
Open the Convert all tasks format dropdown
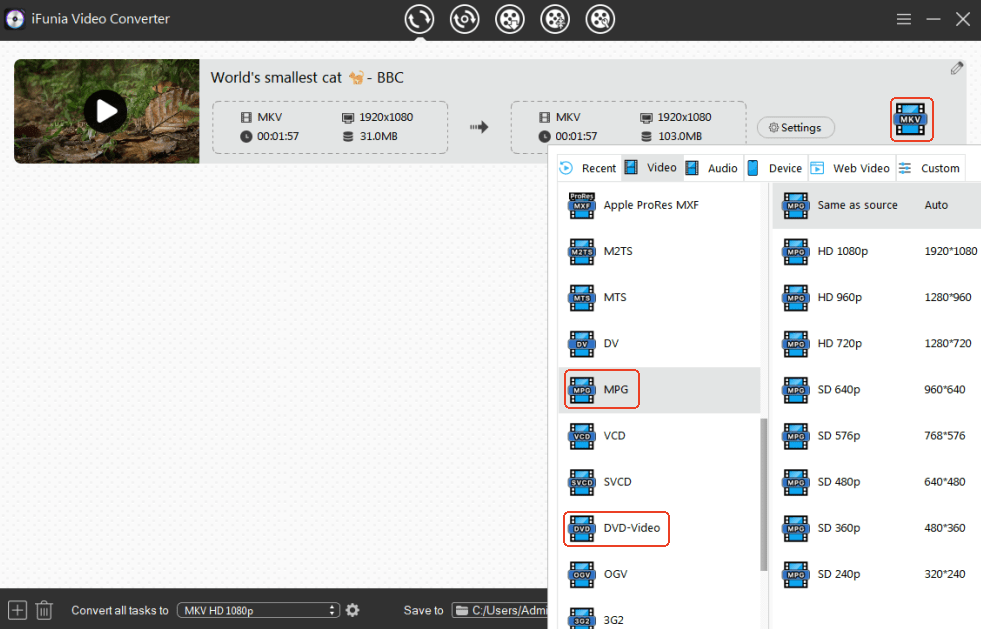coord(259,610)
